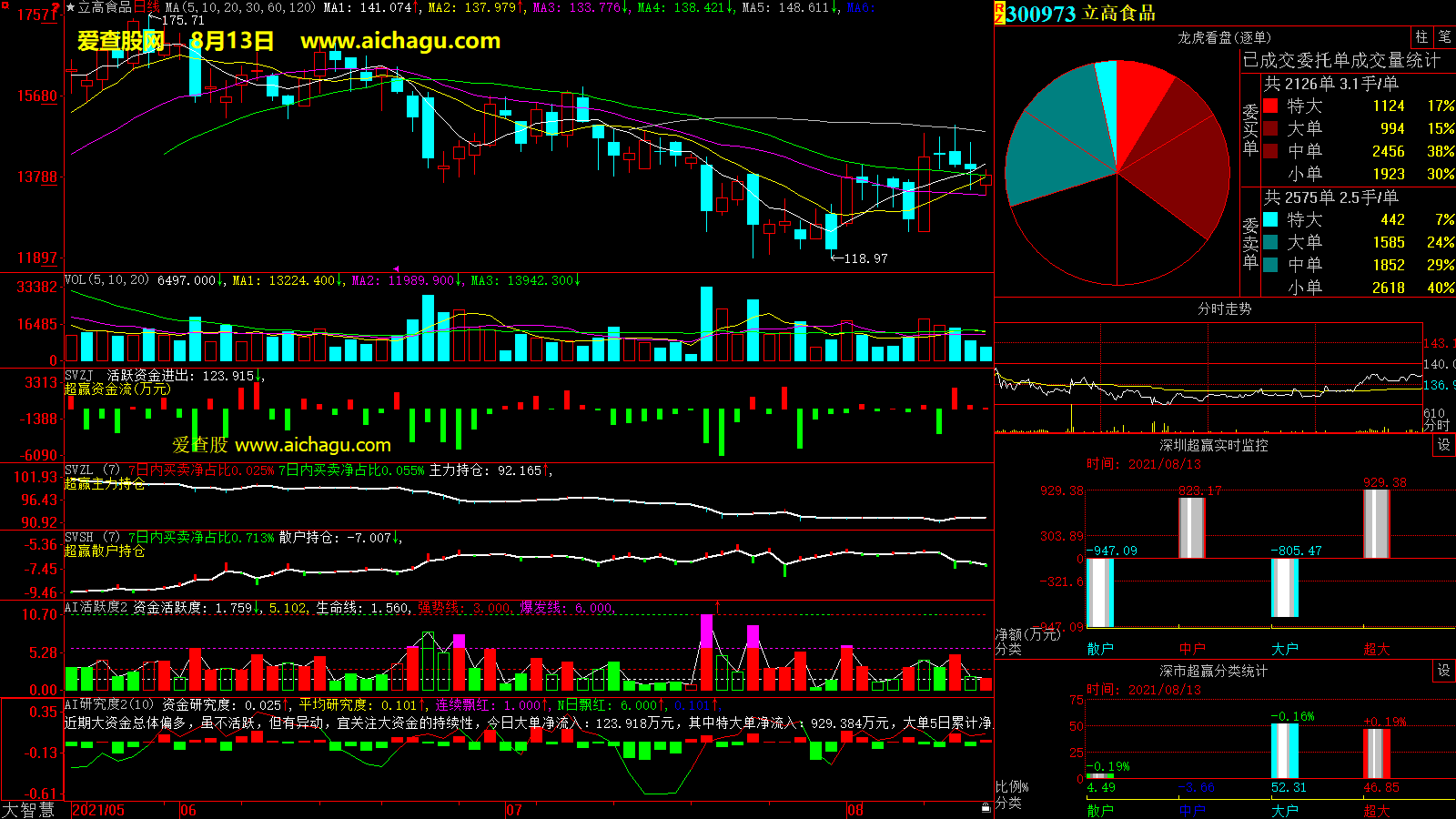Image resolution: width=1456 pixels, height=819 pixels.
Task: Click the bright red 特大 buy-order swatch
Action: pos(1270,106)
